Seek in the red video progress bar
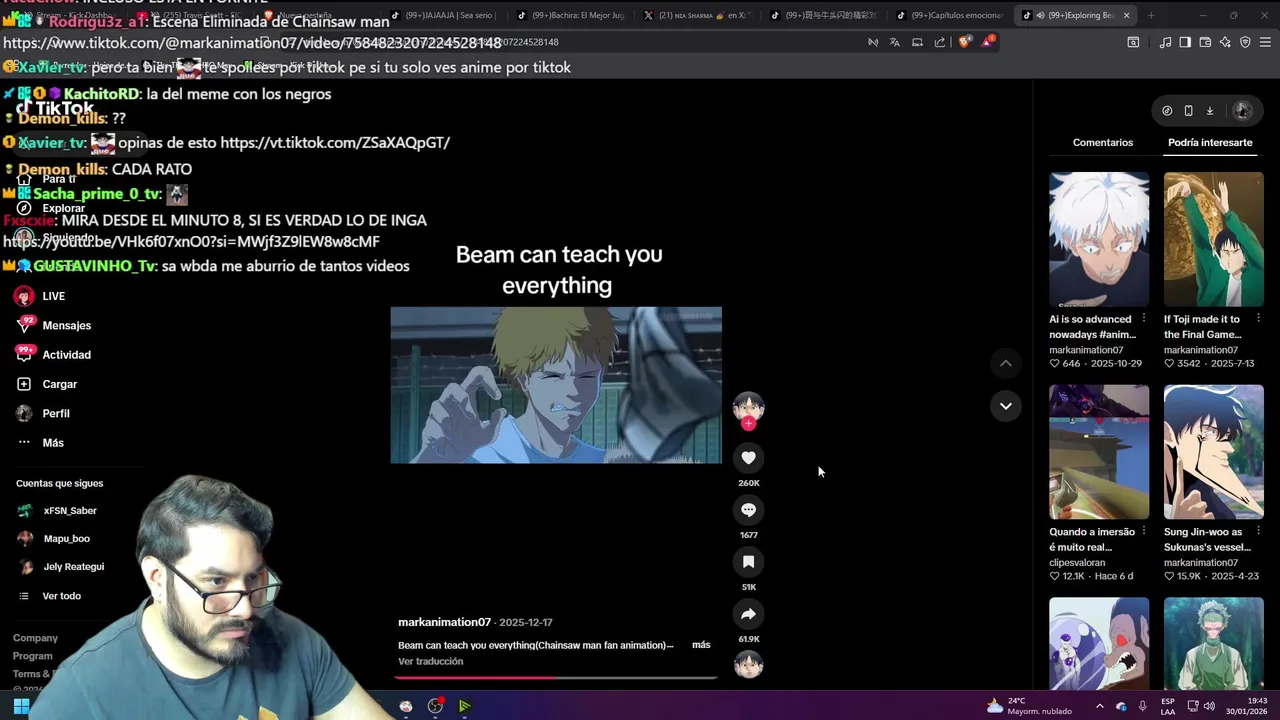This screenshot has height=720, width=1280. [x=556, y=678]
